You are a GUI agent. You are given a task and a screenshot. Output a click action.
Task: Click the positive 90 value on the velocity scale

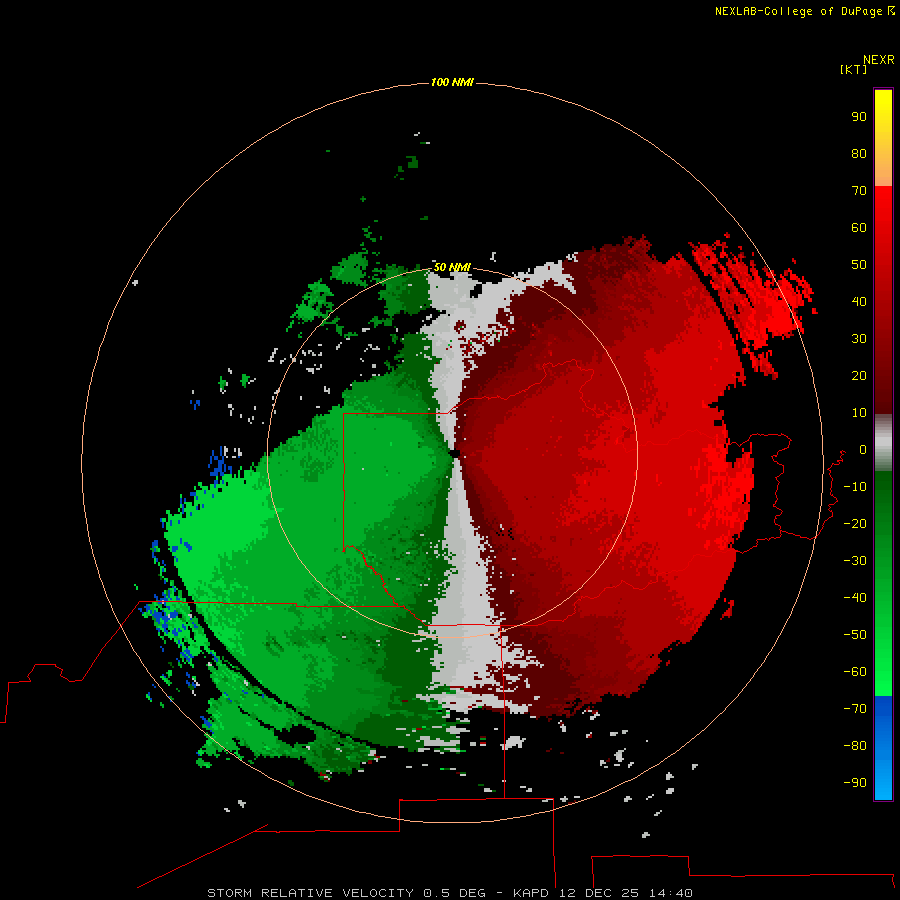(x=859, y=117)
